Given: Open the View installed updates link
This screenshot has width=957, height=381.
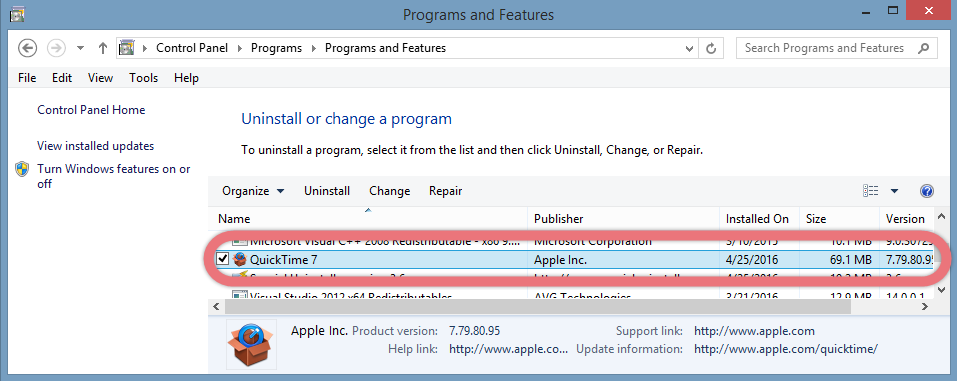Looking at the screenshot, I should coord(96,146).
